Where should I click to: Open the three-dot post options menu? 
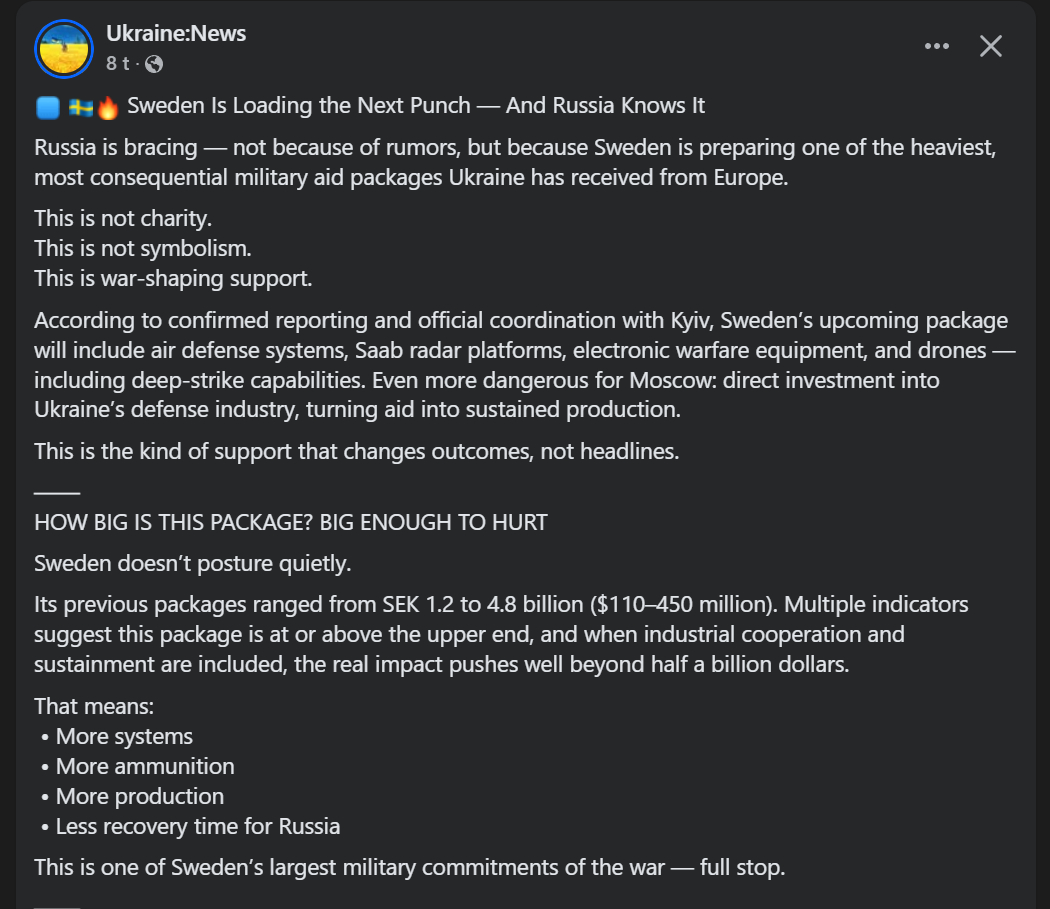point(936,46)
